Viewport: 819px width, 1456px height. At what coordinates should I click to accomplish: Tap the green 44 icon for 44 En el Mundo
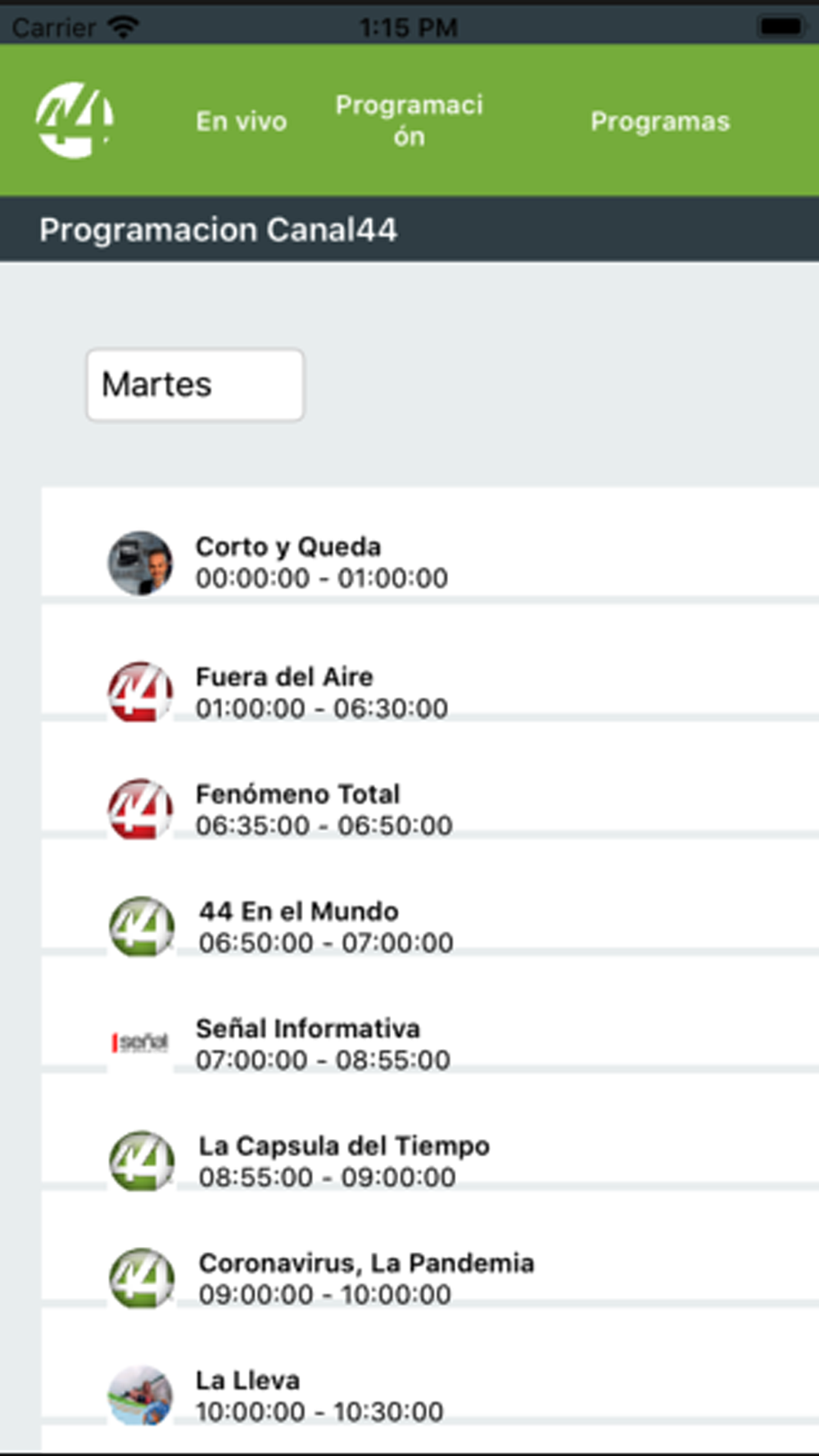point(142,926)
